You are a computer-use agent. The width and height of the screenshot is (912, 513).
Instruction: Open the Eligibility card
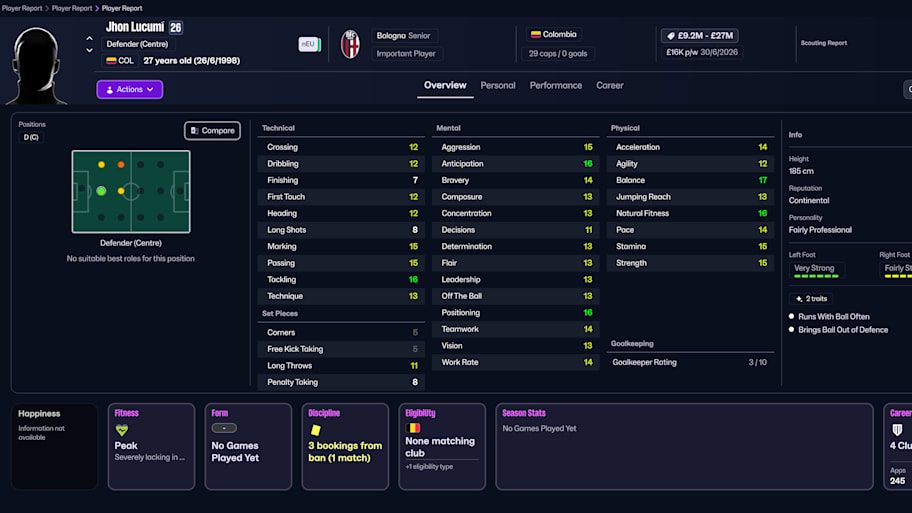442,447
